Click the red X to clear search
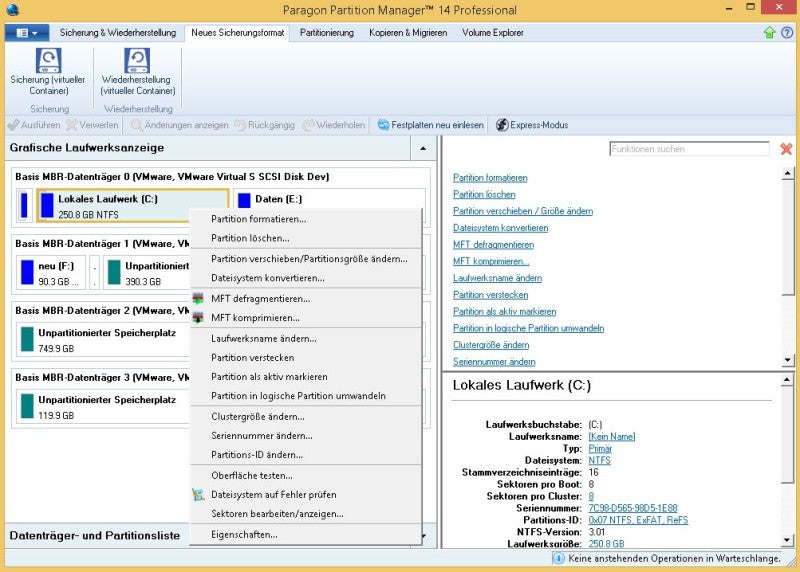Viewport: 800px width, 572px height. (x=786, y=149)
